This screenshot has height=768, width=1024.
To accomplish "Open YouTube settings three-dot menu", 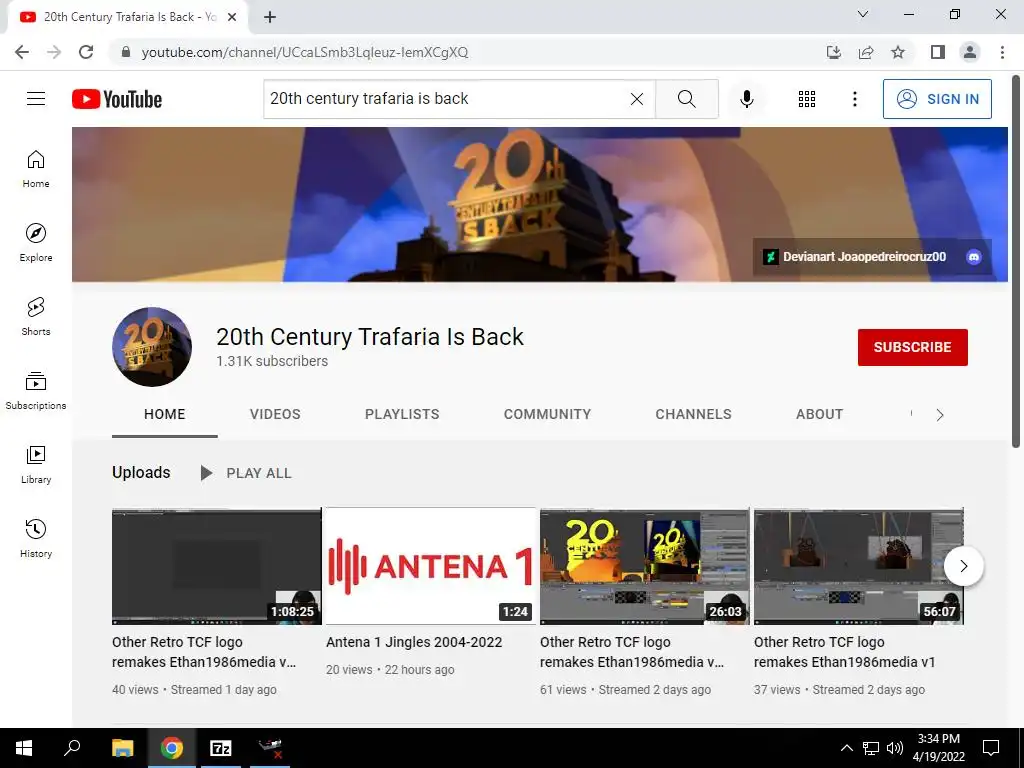I will [x=854, y=99].
